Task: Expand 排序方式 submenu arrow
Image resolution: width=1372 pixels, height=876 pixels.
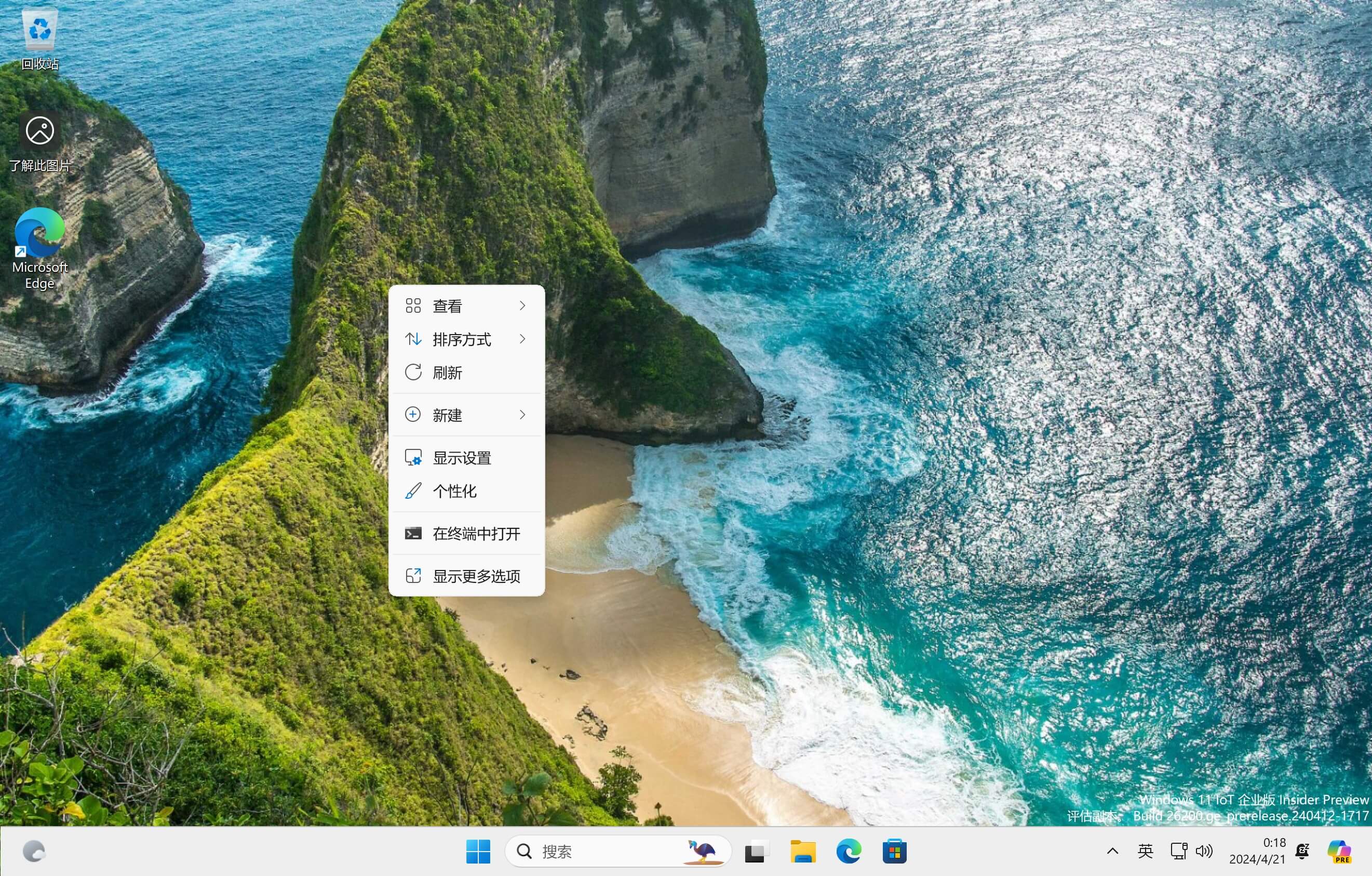Action: (x=524, y=339)
